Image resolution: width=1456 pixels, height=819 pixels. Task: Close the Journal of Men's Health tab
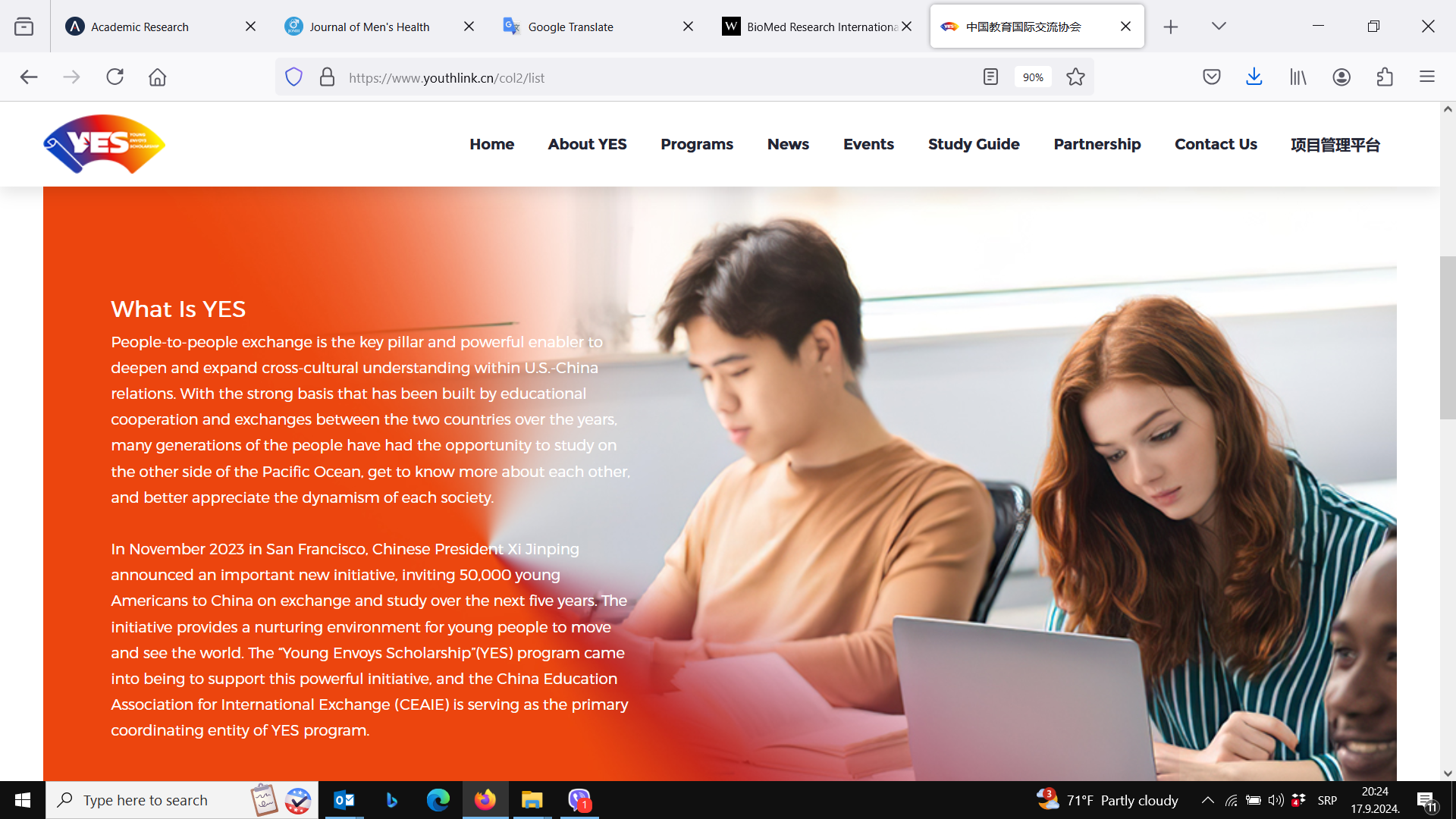coord(469,27)
